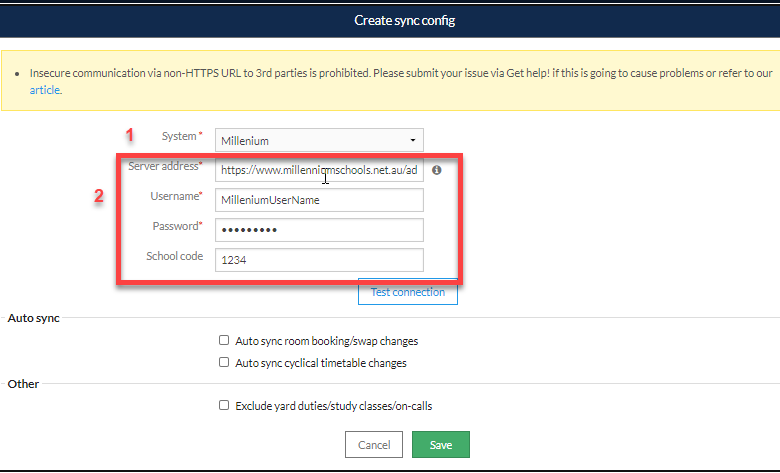The height and width of the screenshot is (473, 780).
Task: Click the insecure communication warning message text
Action: tap(401, 81)
